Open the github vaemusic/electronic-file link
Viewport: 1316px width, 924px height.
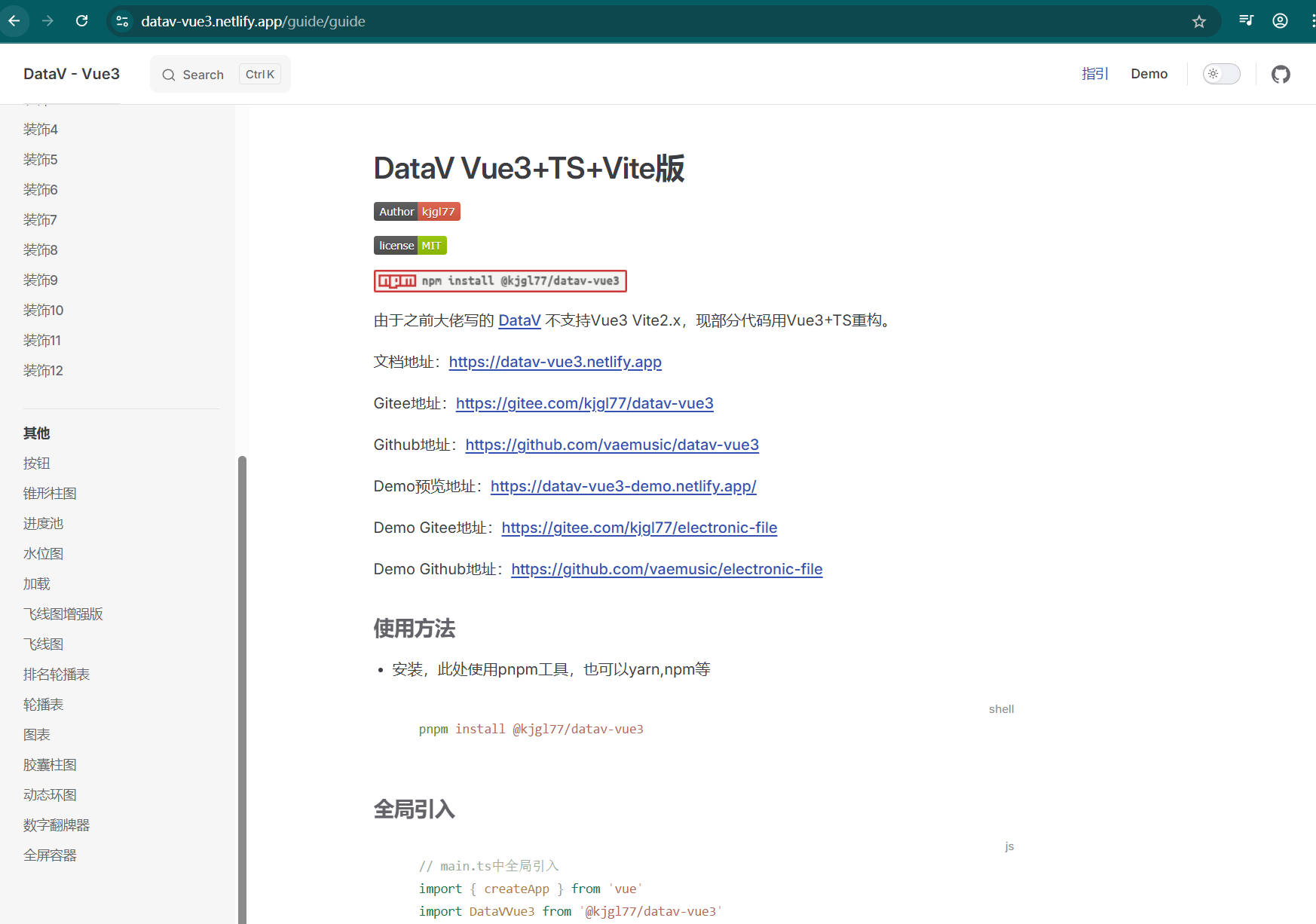pos(666,569)
